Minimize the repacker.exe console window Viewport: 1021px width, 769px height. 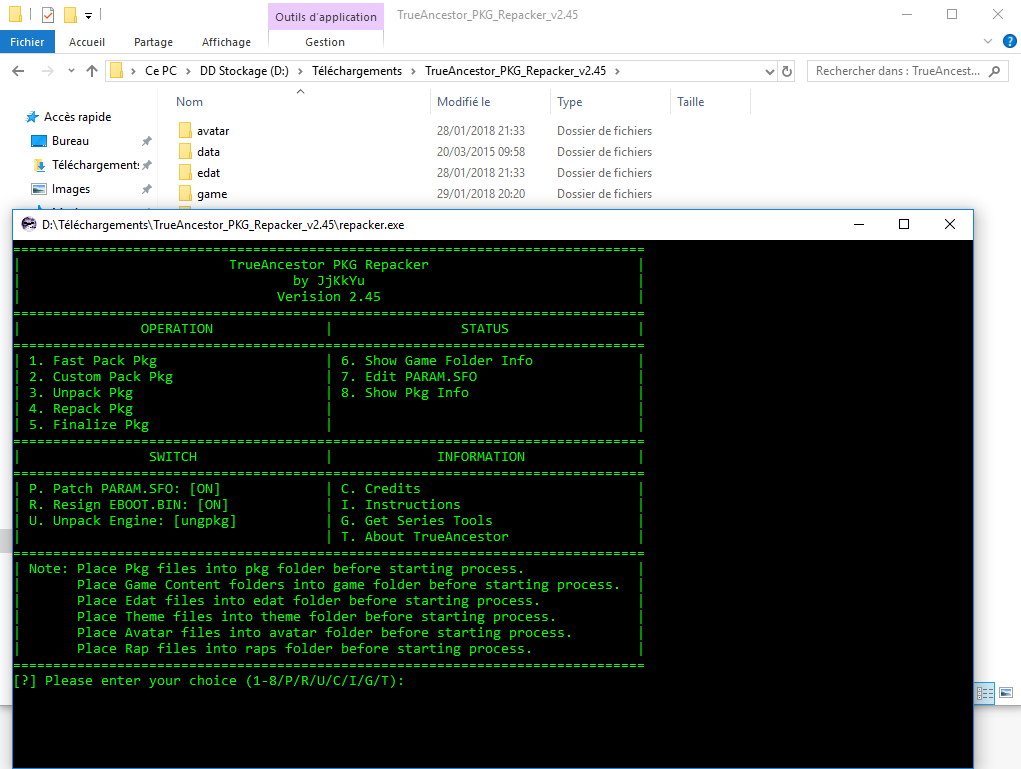(859, 224)
